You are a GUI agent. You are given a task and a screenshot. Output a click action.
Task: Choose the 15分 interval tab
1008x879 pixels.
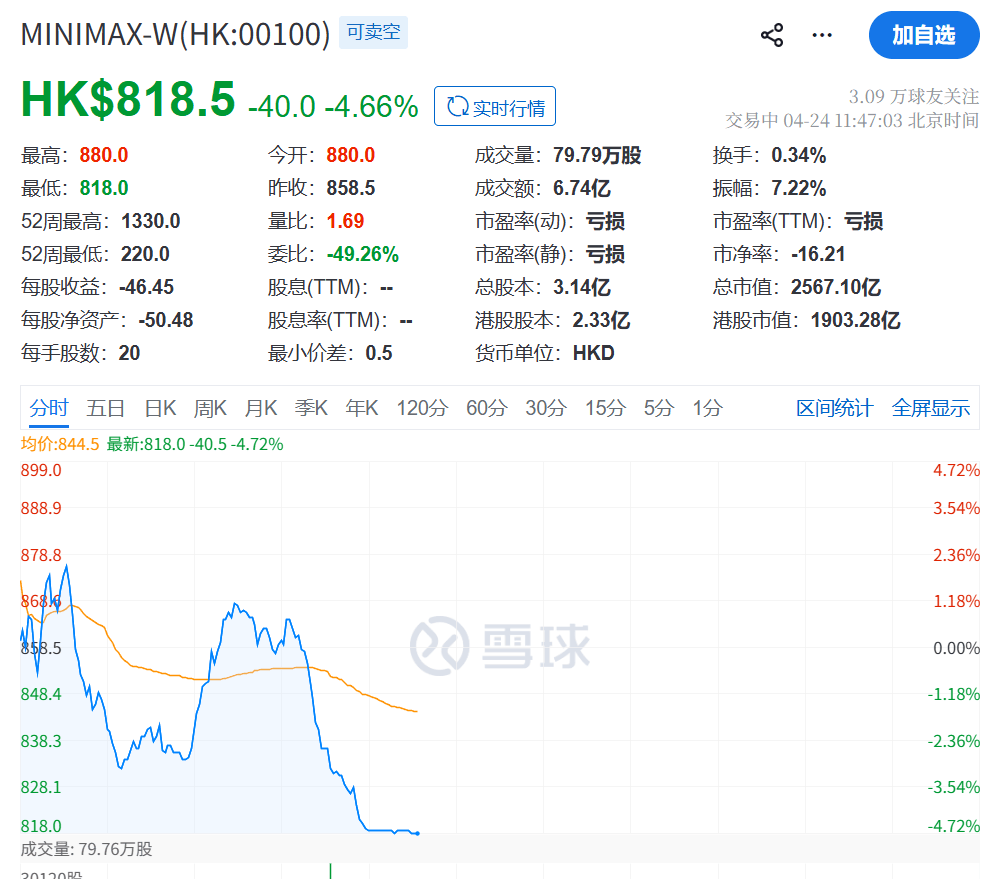click(x=605, y=408)
